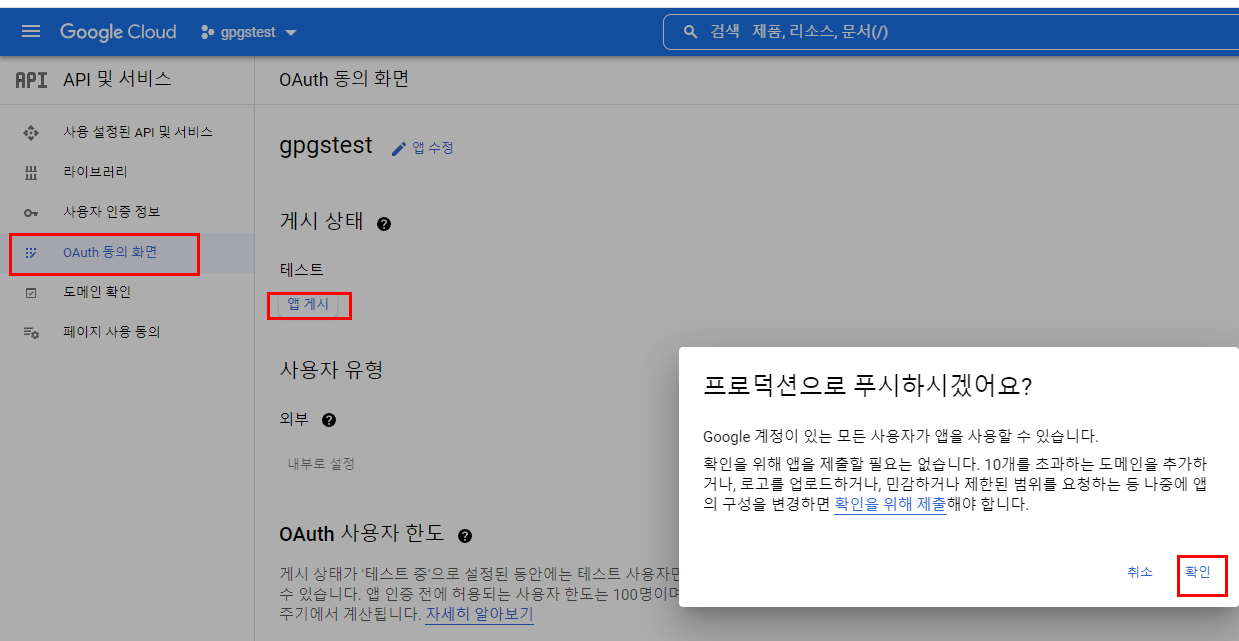The width and height of the screenshot is (1239, 641).
Task: Click the 사용자 유형 section heading
Action: 331,370
